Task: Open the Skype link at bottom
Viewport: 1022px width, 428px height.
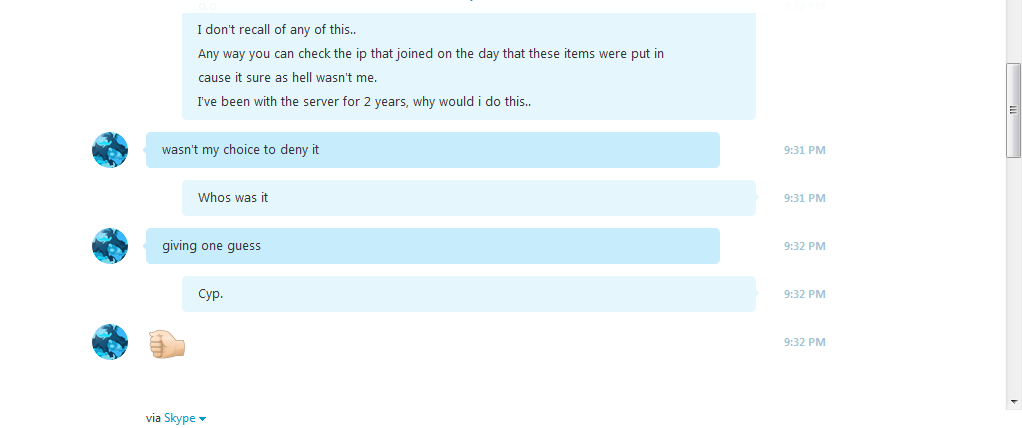Action: pyautogui.click(x=180, y=418)
